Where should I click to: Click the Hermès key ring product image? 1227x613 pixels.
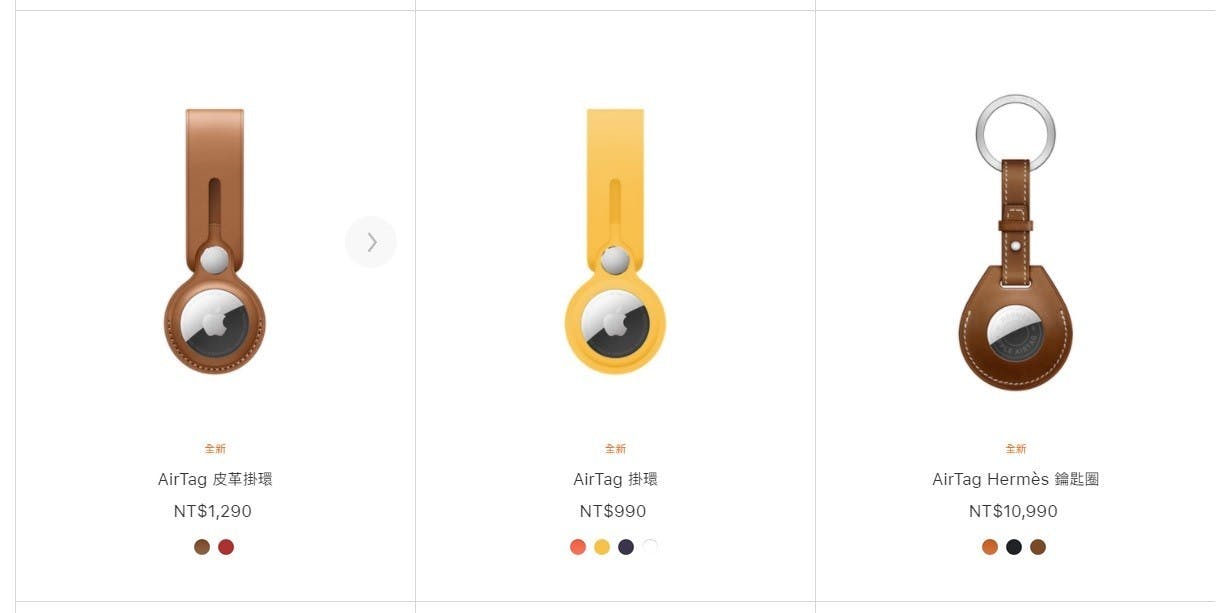[x=1015, y=242]
